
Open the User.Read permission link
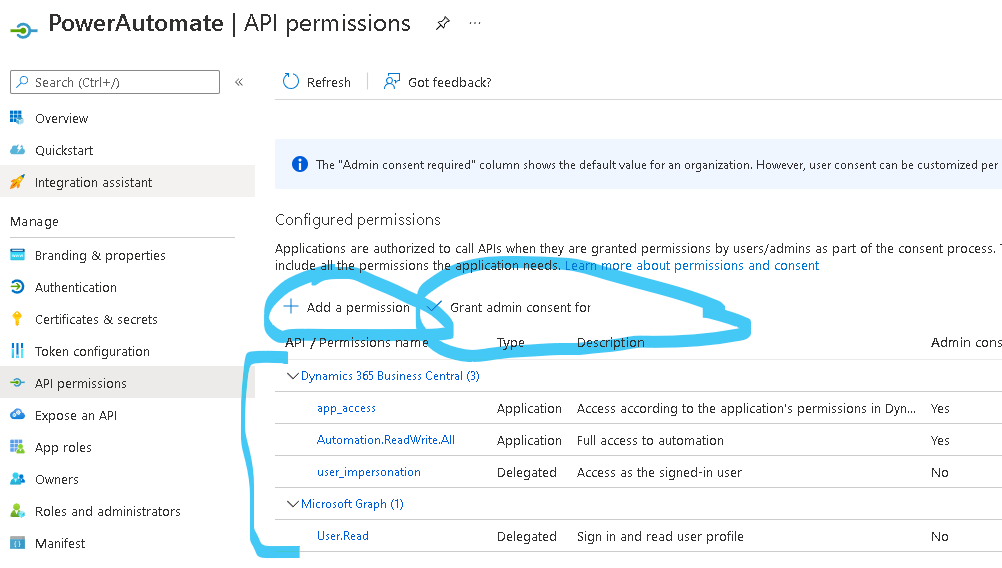[342, 536]
